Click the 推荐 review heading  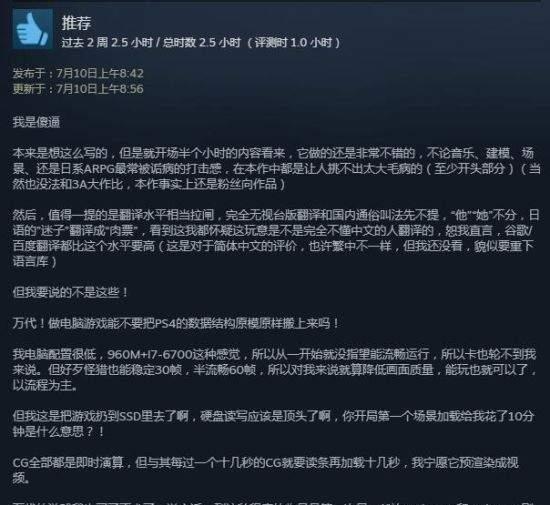(76, 23)
